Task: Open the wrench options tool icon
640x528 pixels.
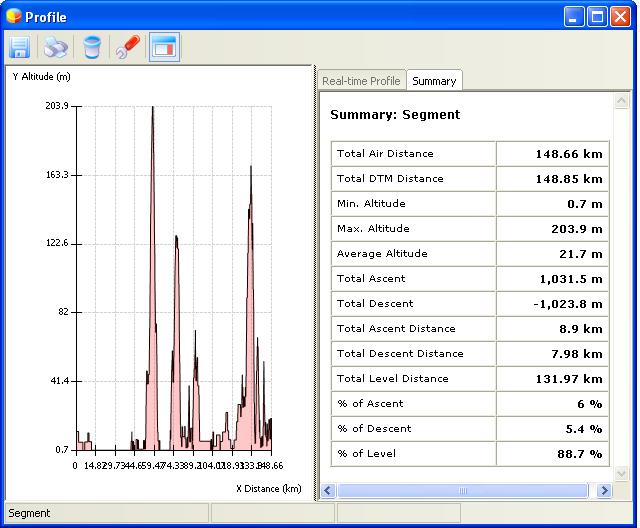Action: click(x=128, y=47)
